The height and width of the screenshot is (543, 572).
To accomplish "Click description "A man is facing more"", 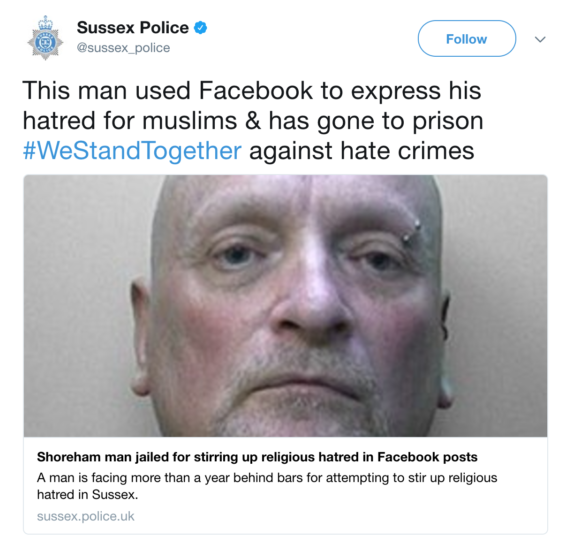I will [267, 478].
